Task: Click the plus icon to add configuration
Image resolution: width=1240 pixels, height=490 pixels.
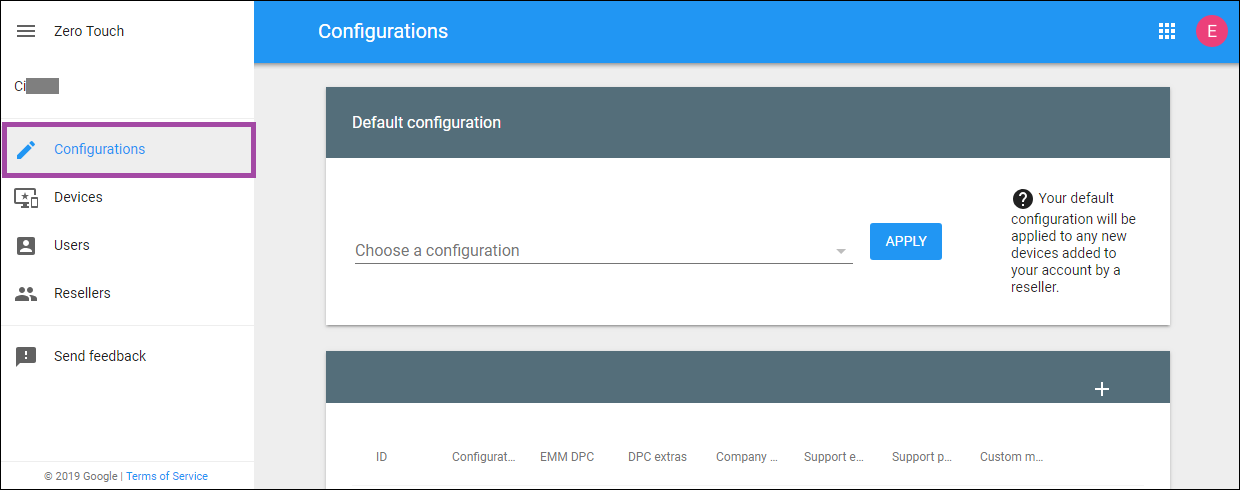Action: click(1102, 389)
